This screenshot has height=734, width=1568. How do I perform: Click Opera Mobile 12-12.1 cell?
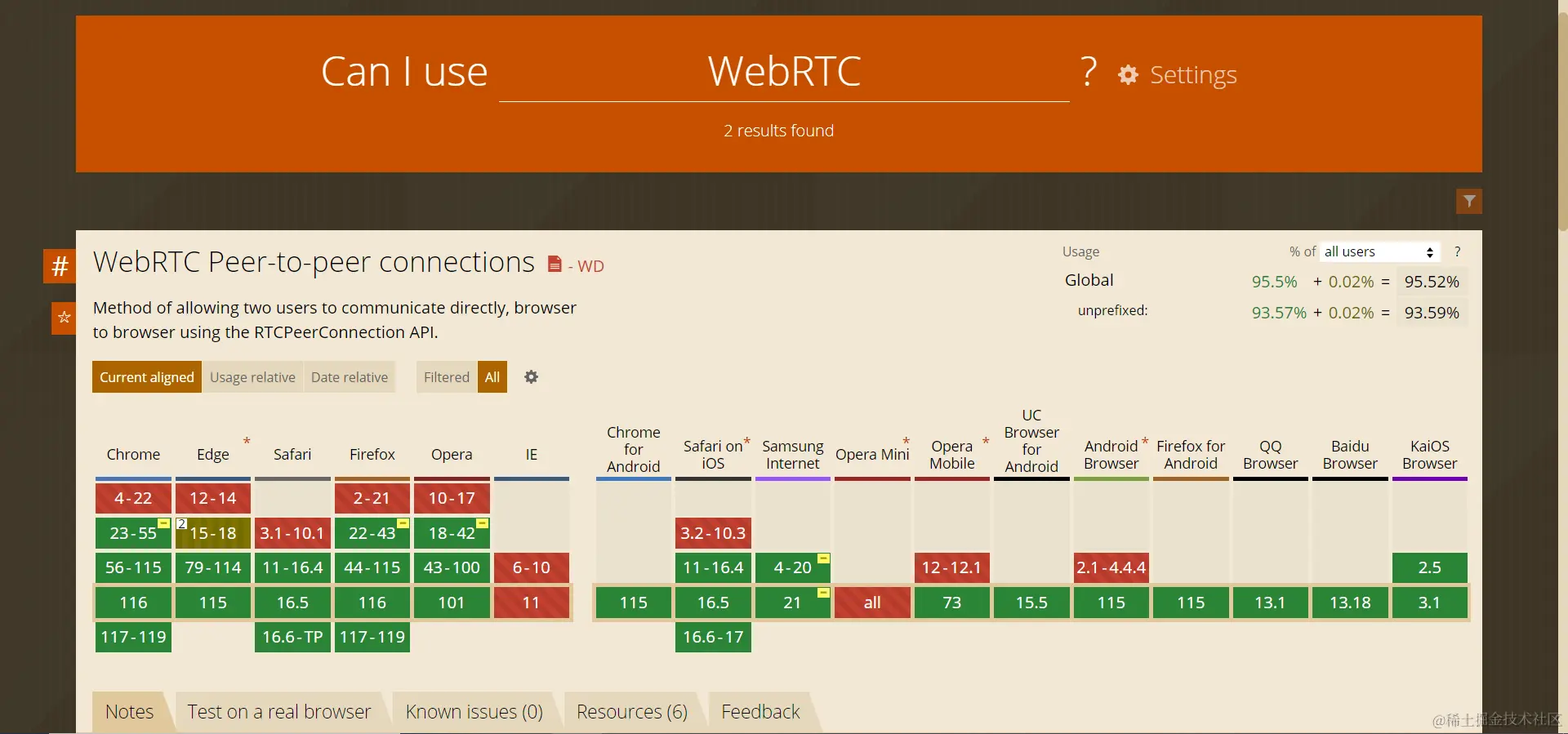[x=952, y=567]
